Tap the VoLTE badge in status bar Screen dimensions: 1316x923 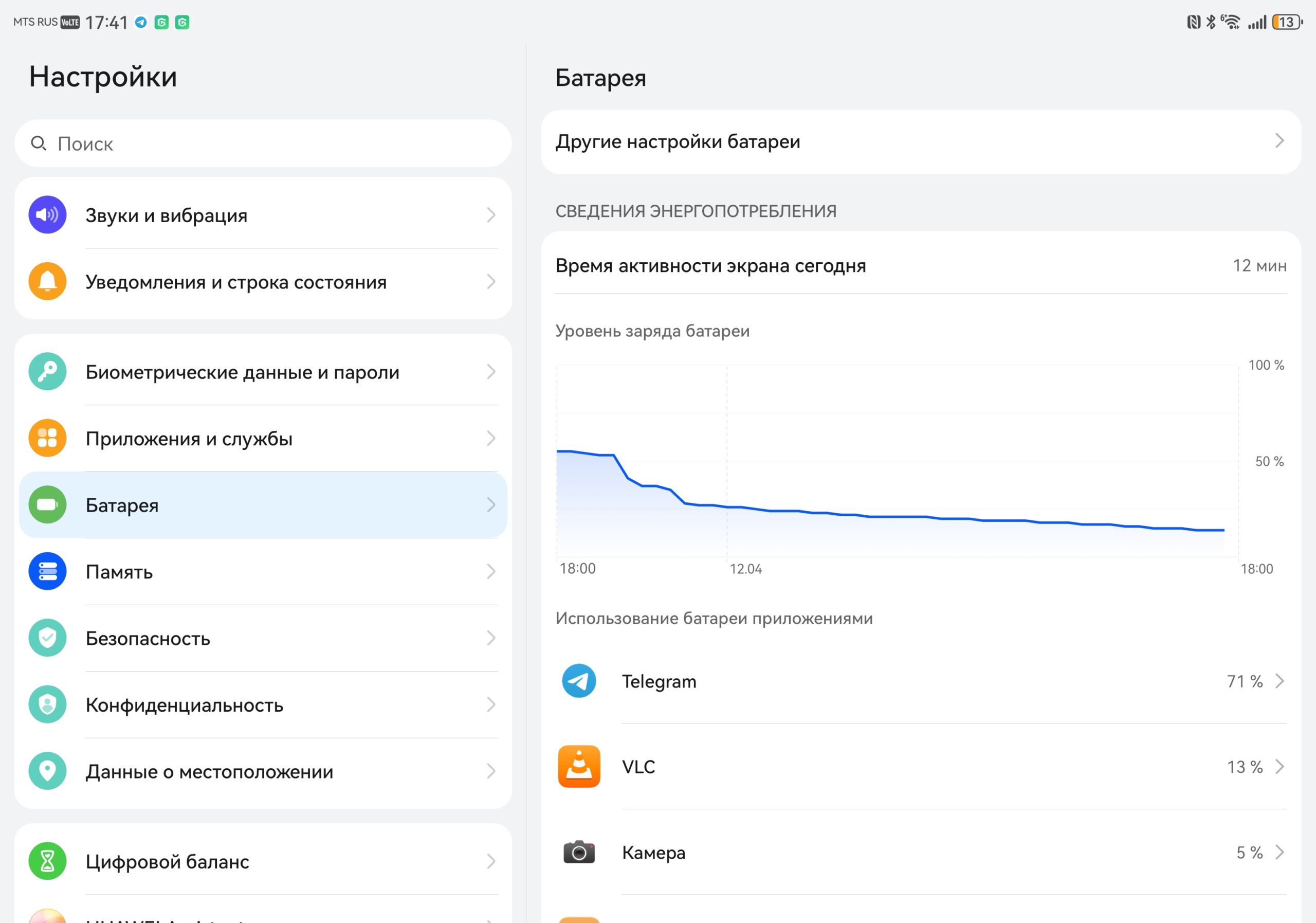pos(70,22)
